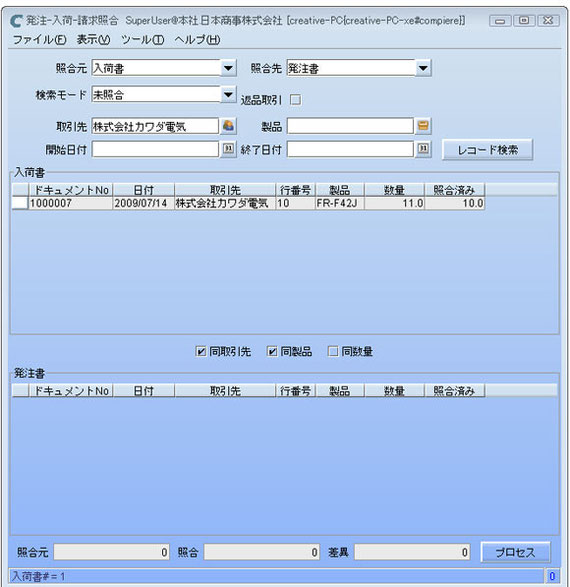Click the status bar counter icon showing 0
This screenshot has width=570, height=587.
552,576
